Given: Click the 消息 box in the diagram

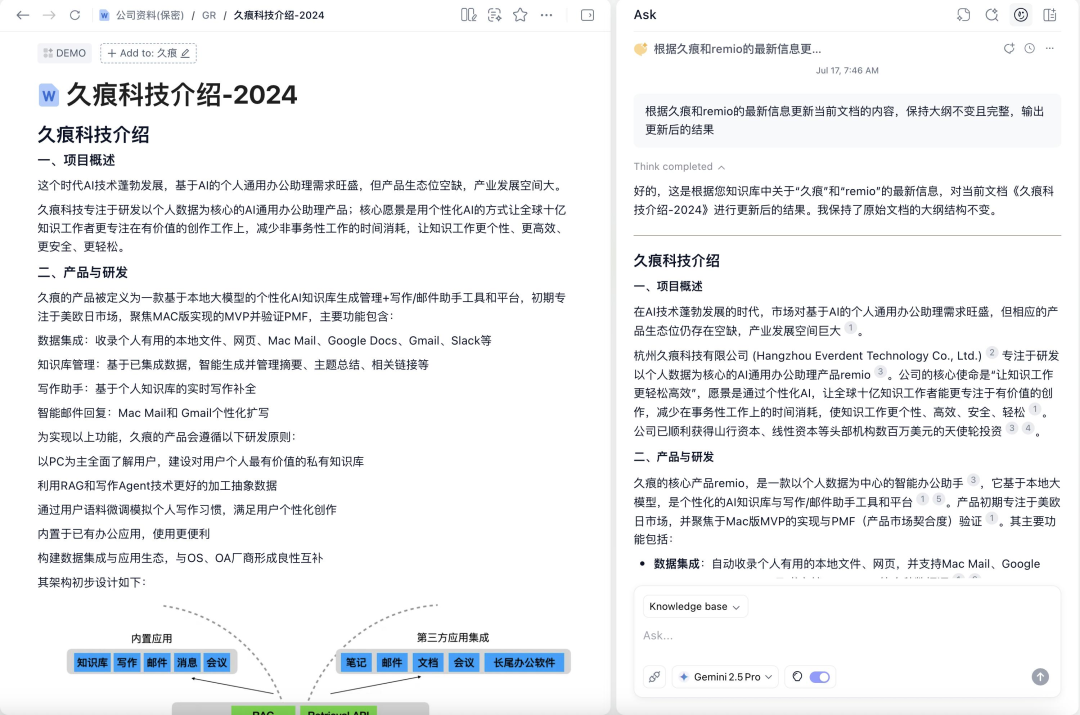Looking at the screenshot, I should (187, 663).
